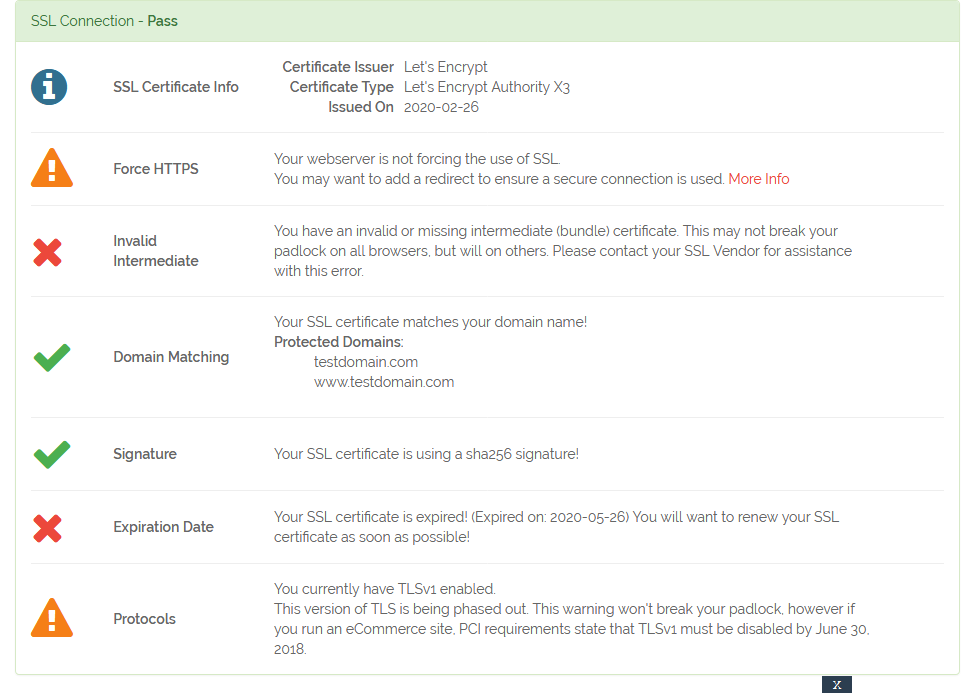
Task: Click the Certificate Issuer value Let's Encrypt
Action: point(445,67)
